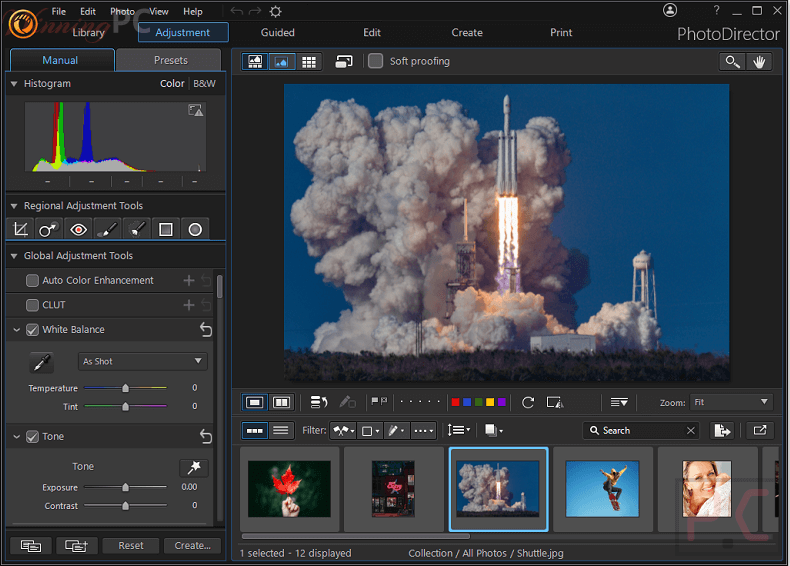The height and width of the screenshot is (566, 790).
Task: Switch to the Library module
Action: point(88,33)
